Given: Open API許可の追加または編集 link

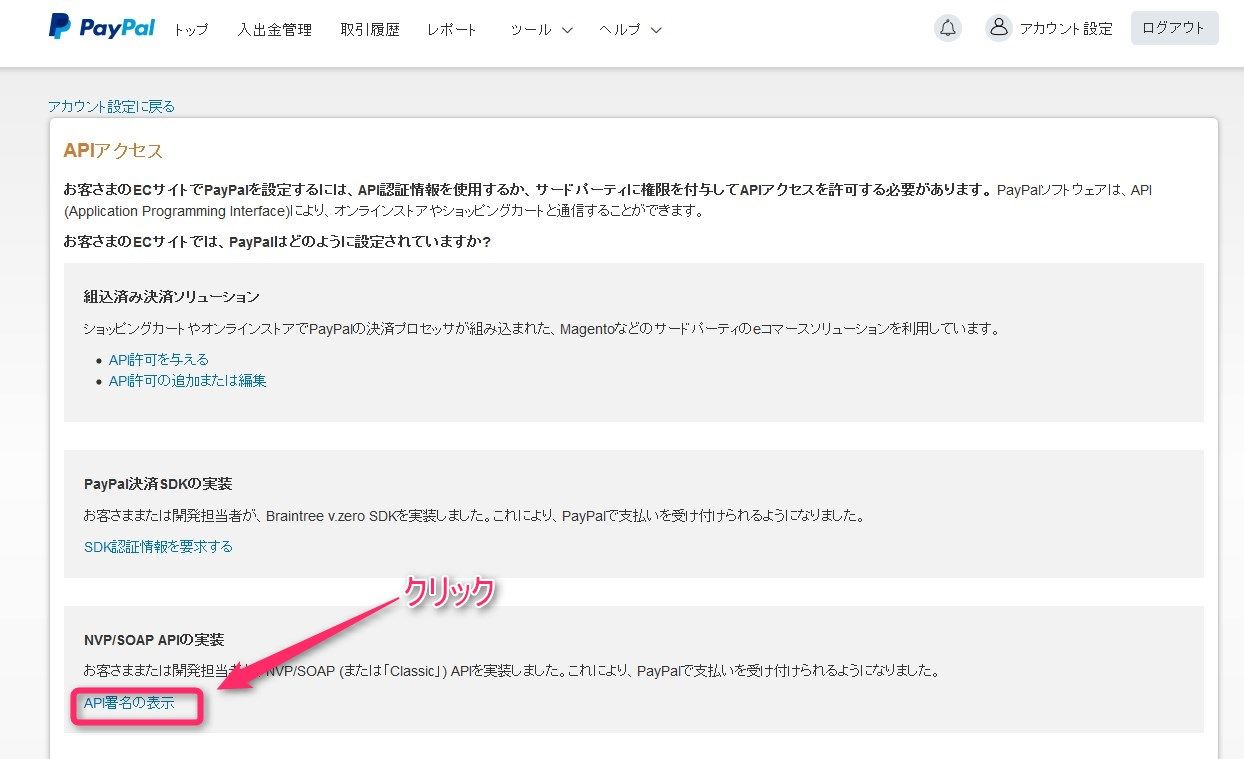Looking at the screenshot, I should (188, 380).
